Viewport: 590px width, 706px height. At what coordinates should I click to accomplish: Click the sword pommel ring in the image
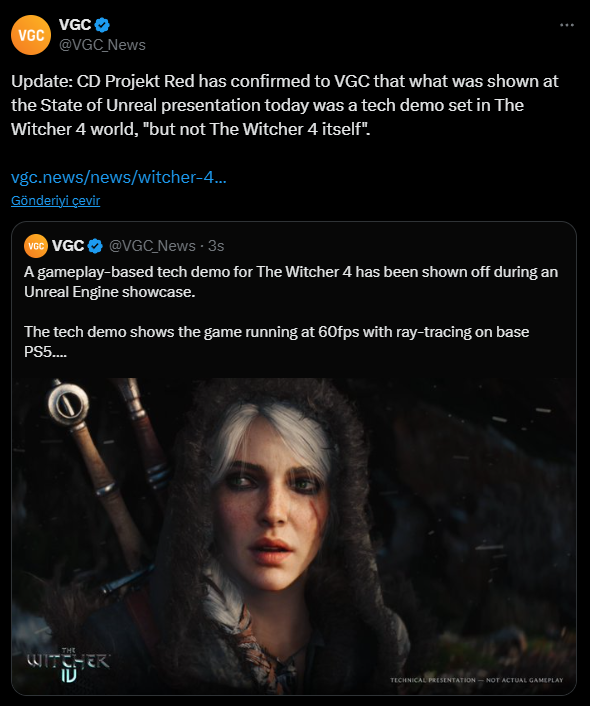pyautogui.click(x=69, y=403)
